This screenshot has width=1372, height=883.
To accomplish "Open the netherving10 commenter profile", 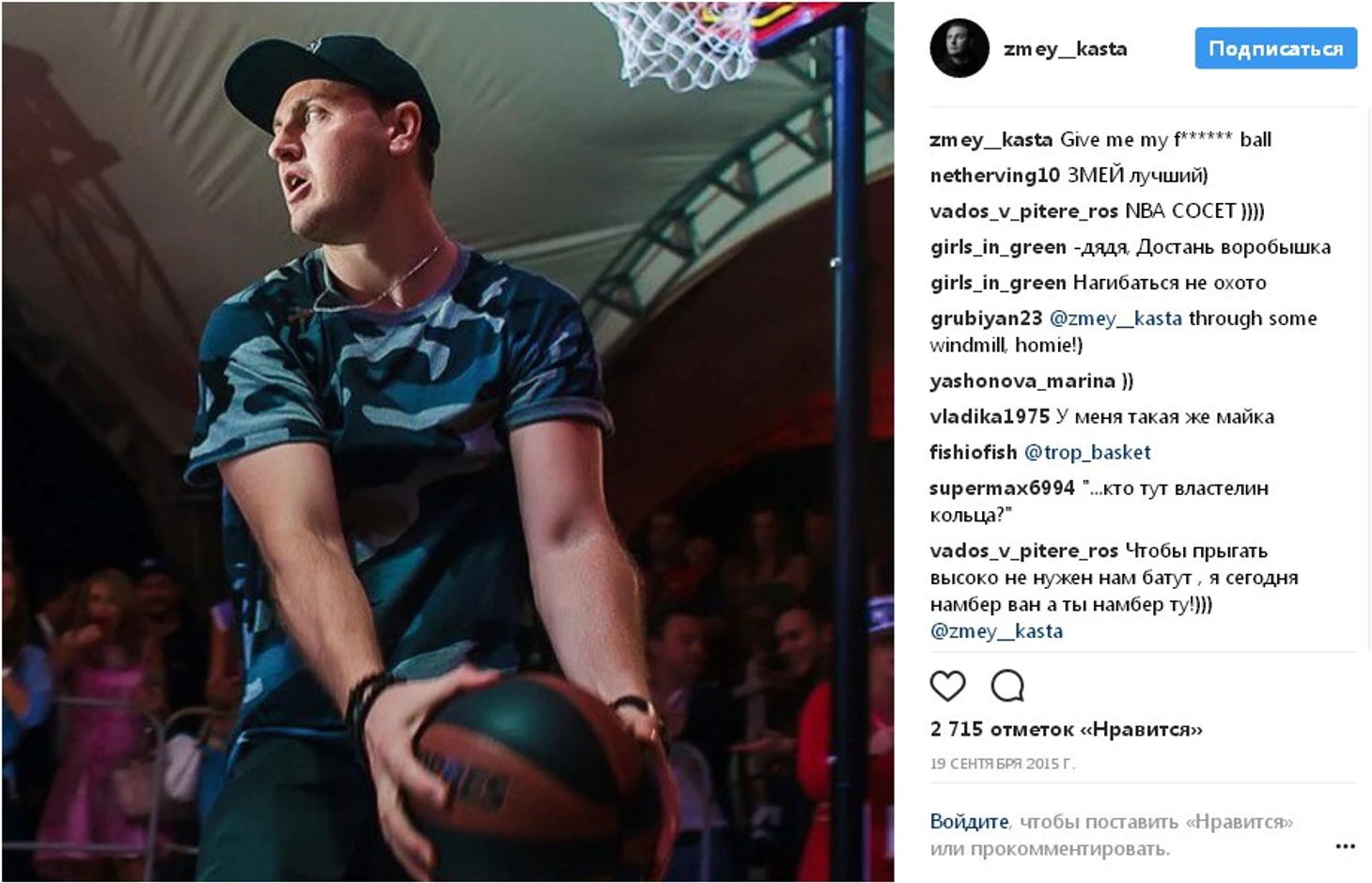I will click(995, 176).
